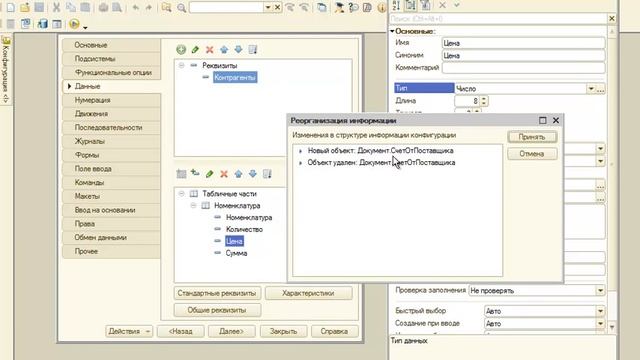Open the Действия dropdown button
This screenshot has width=640, height=360.
(x=129, y=331)
